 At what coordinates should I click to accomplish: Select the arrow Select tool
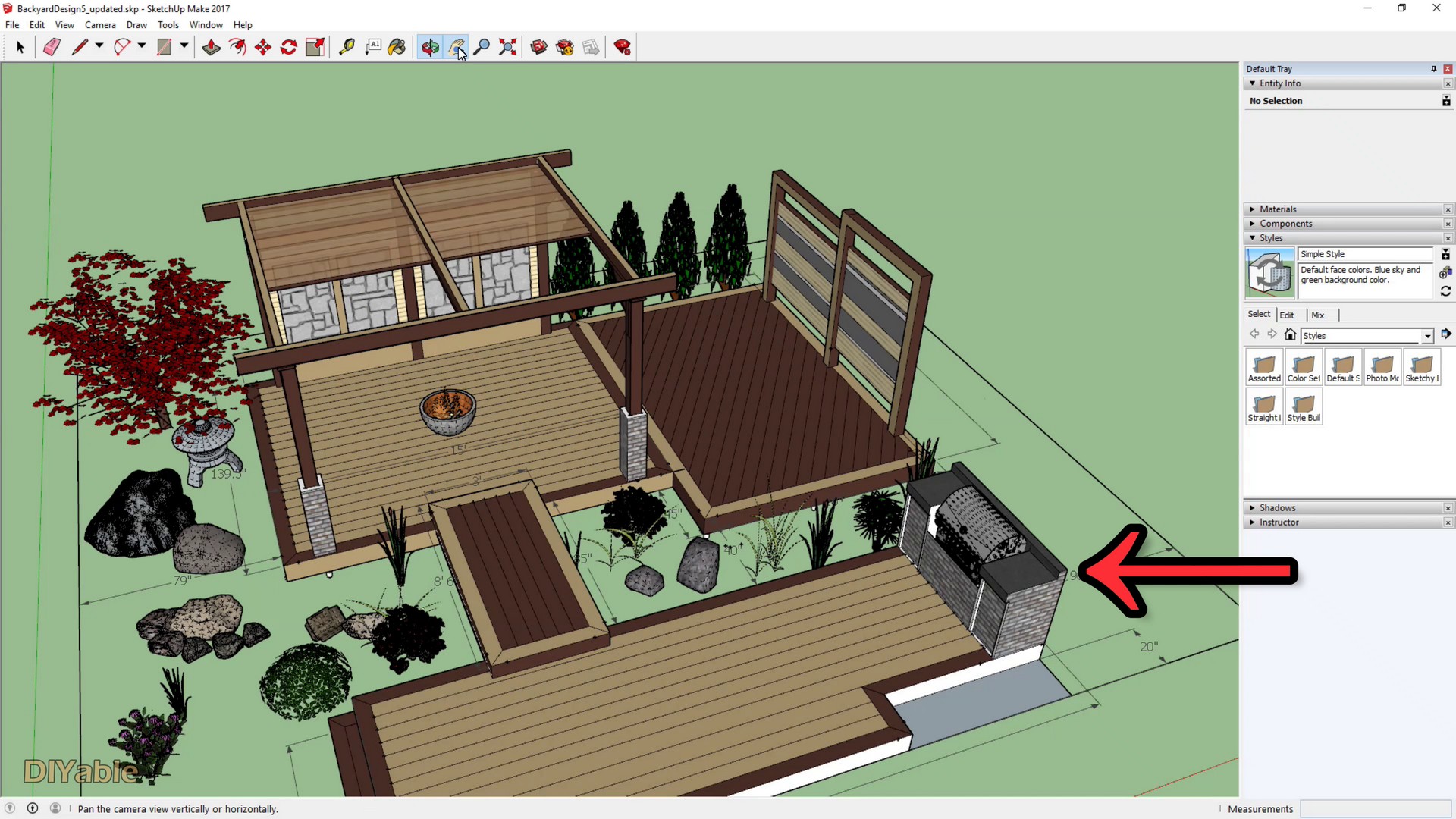pyautogui.click(x=20, y=47)
